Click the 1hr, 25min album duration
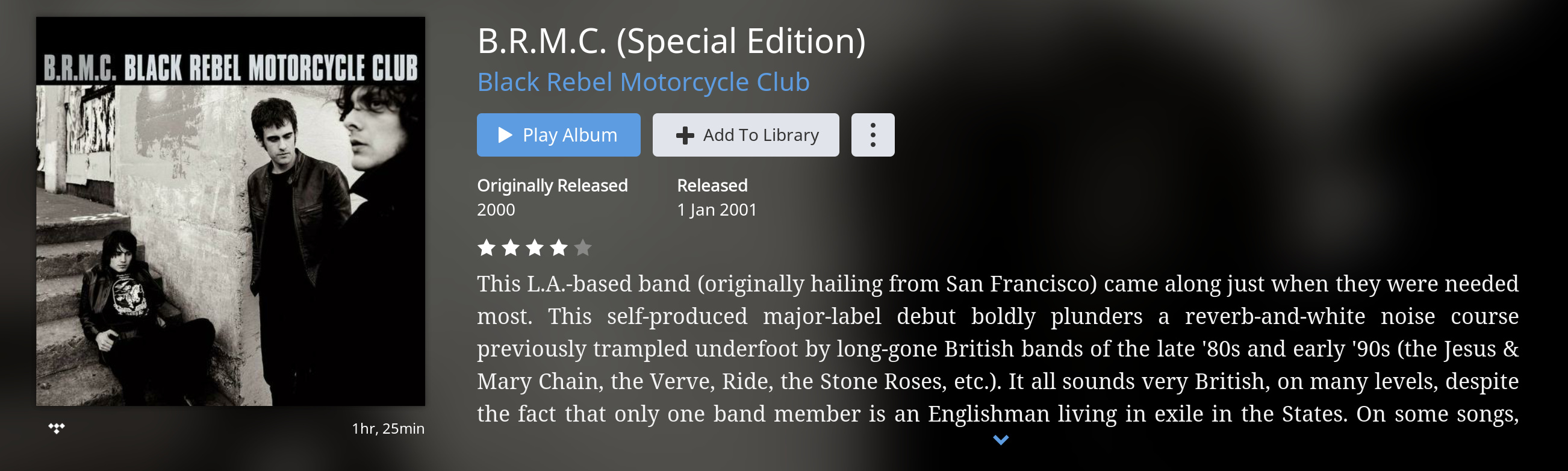Screen dimensions: 1568x471 (388, 428)
